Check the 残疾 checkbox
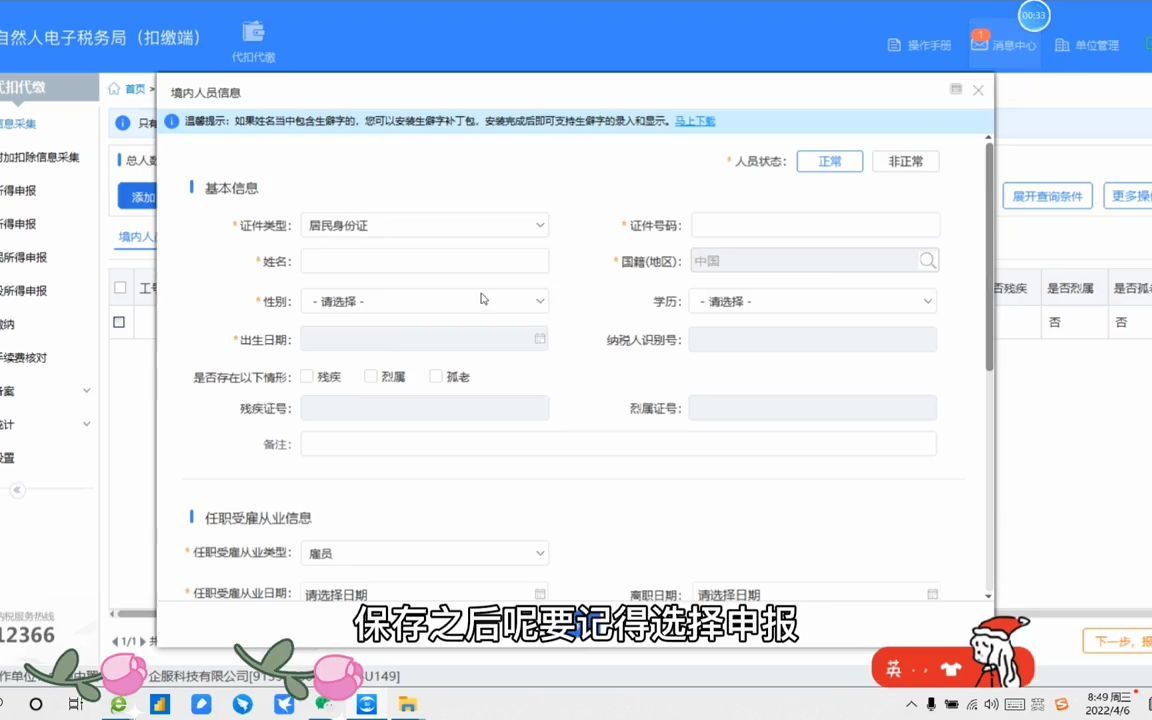This screenshot has width=1152, height=720. click(306, 376)
